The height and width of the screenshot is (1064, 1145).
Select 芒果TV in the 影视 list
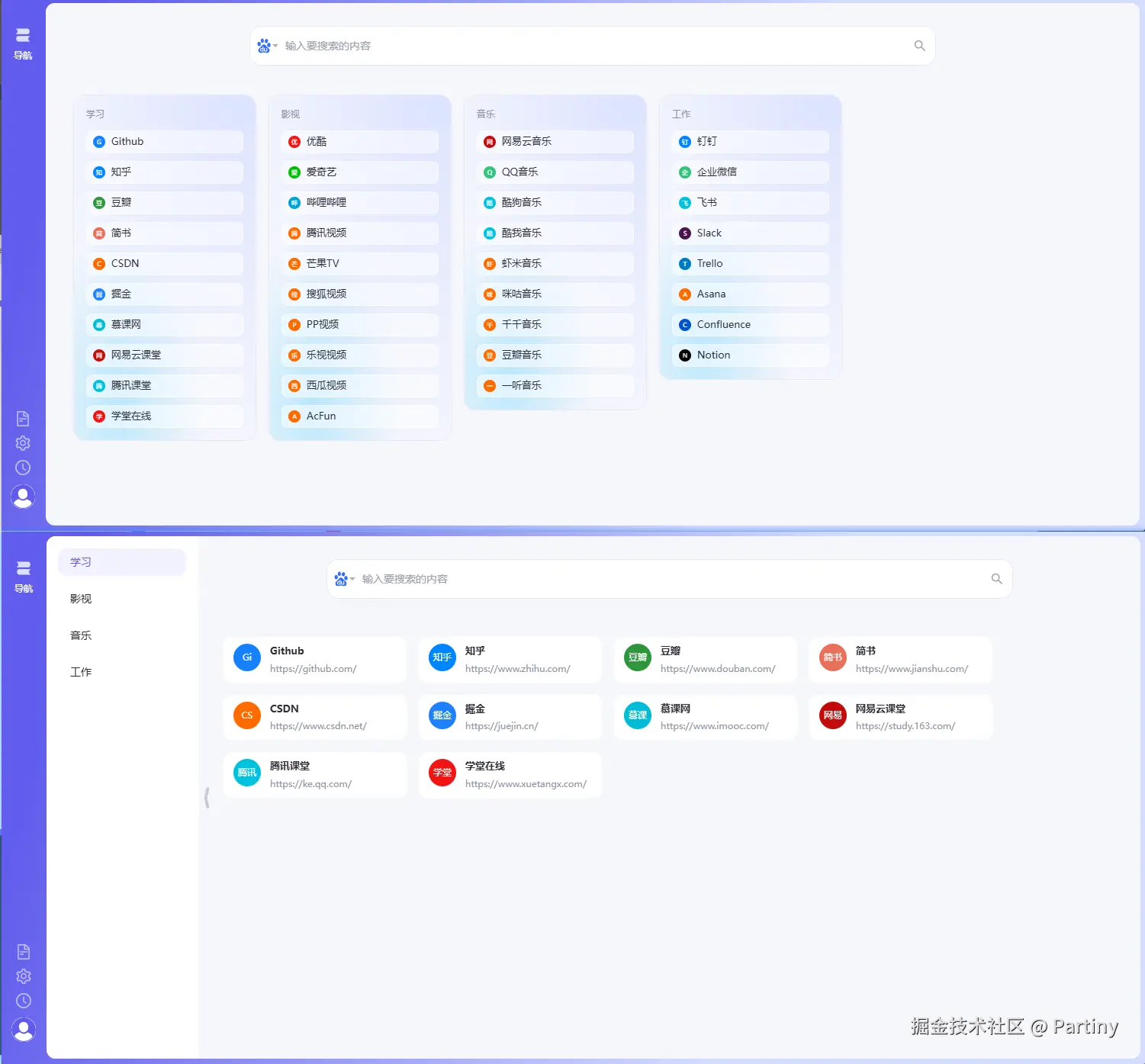pos(360,263)
